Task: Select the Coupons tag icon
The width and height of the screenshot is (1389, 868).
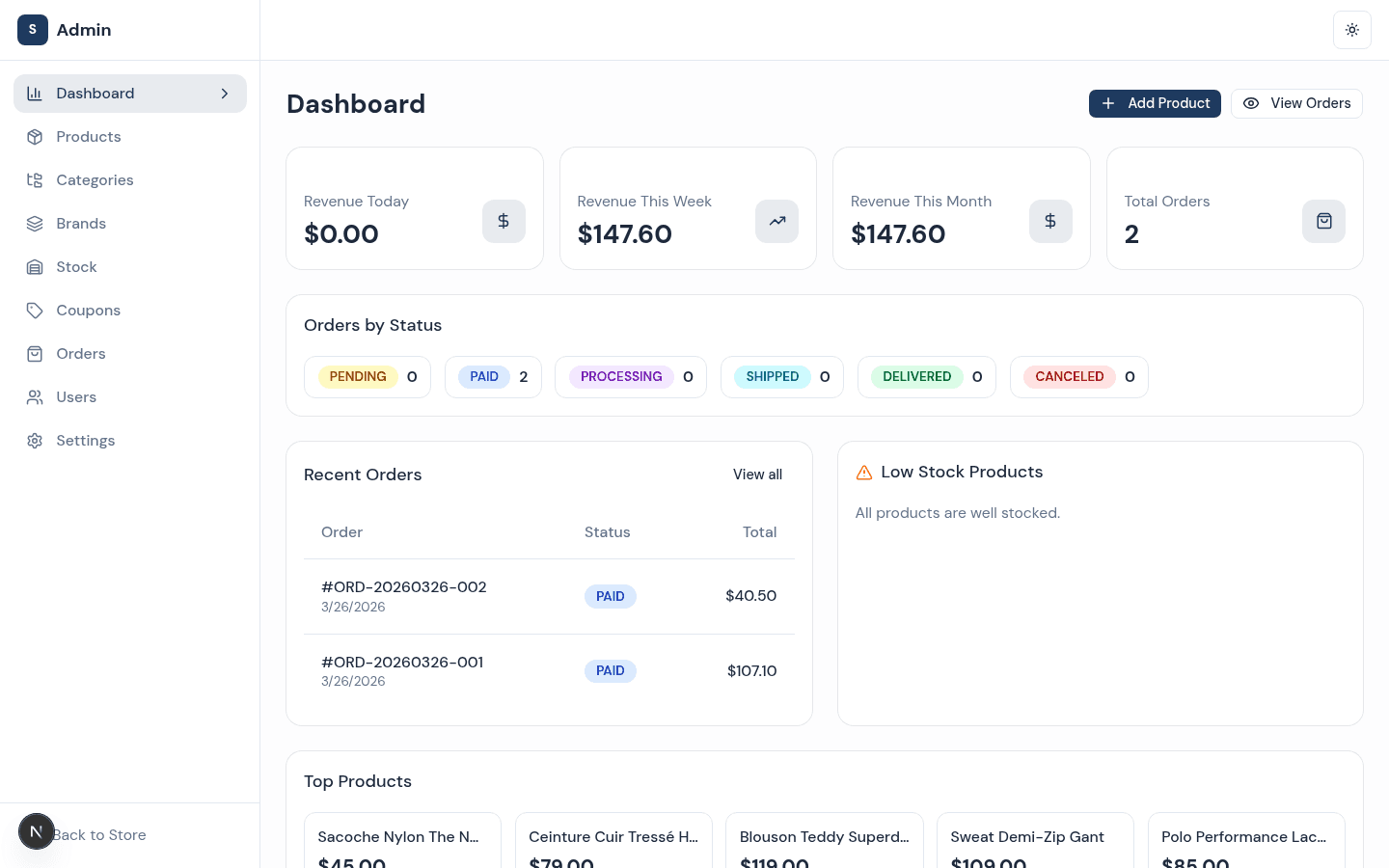Action: 35,311
